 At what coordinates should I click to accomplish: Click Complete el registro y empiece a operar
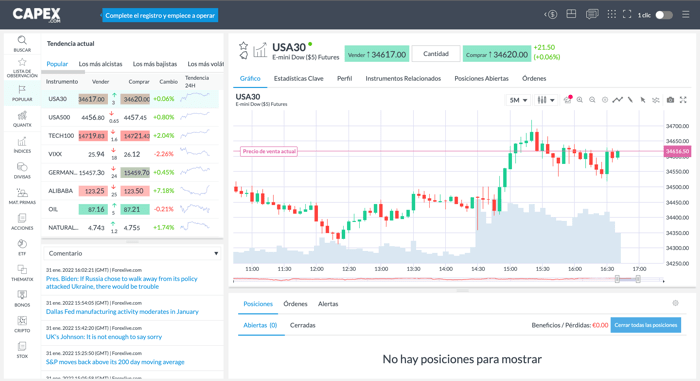pyautogui.click(x=160, y=15)
